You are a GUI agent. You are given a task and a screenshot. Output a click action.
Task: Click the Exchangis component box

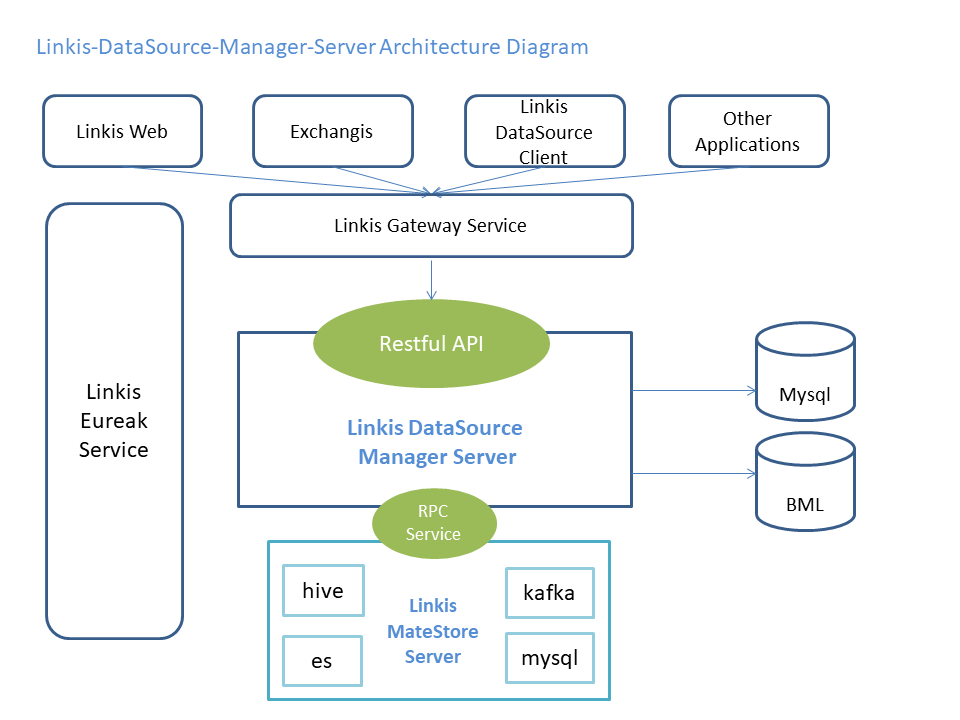[333, 131]
